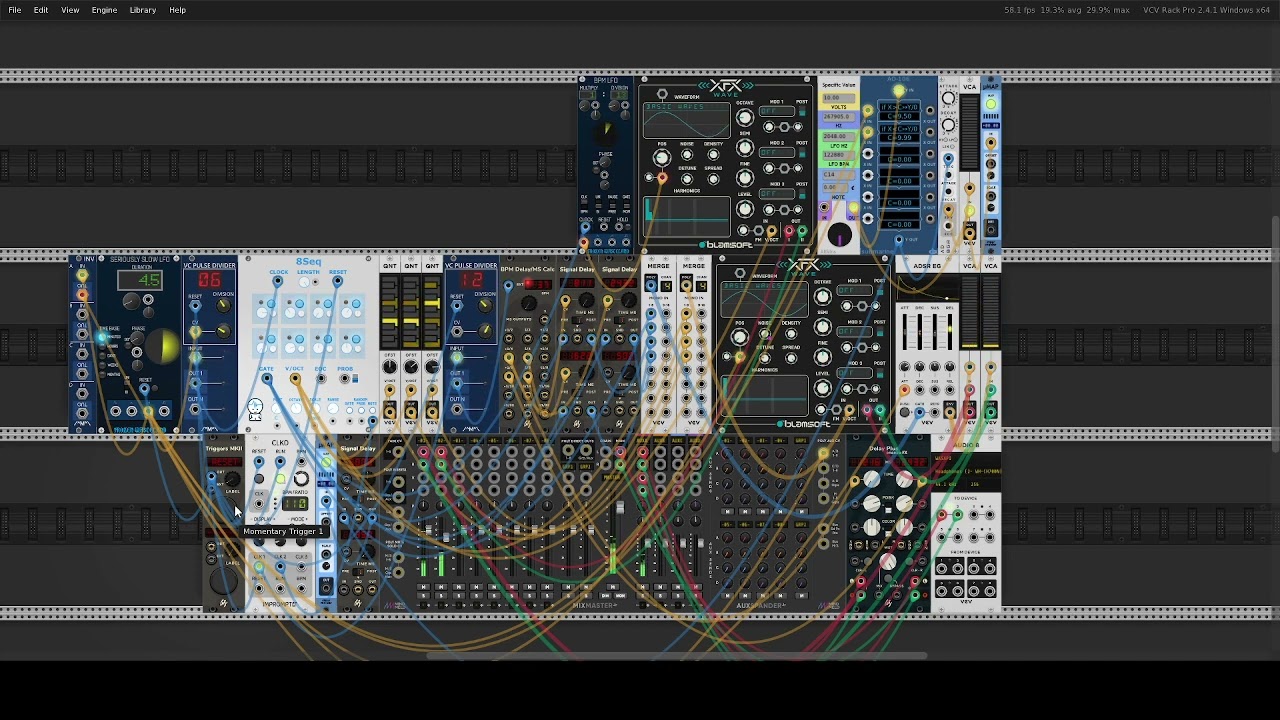Open the File menu
The image size is (1280, 720).
click(x=15, y=10)
